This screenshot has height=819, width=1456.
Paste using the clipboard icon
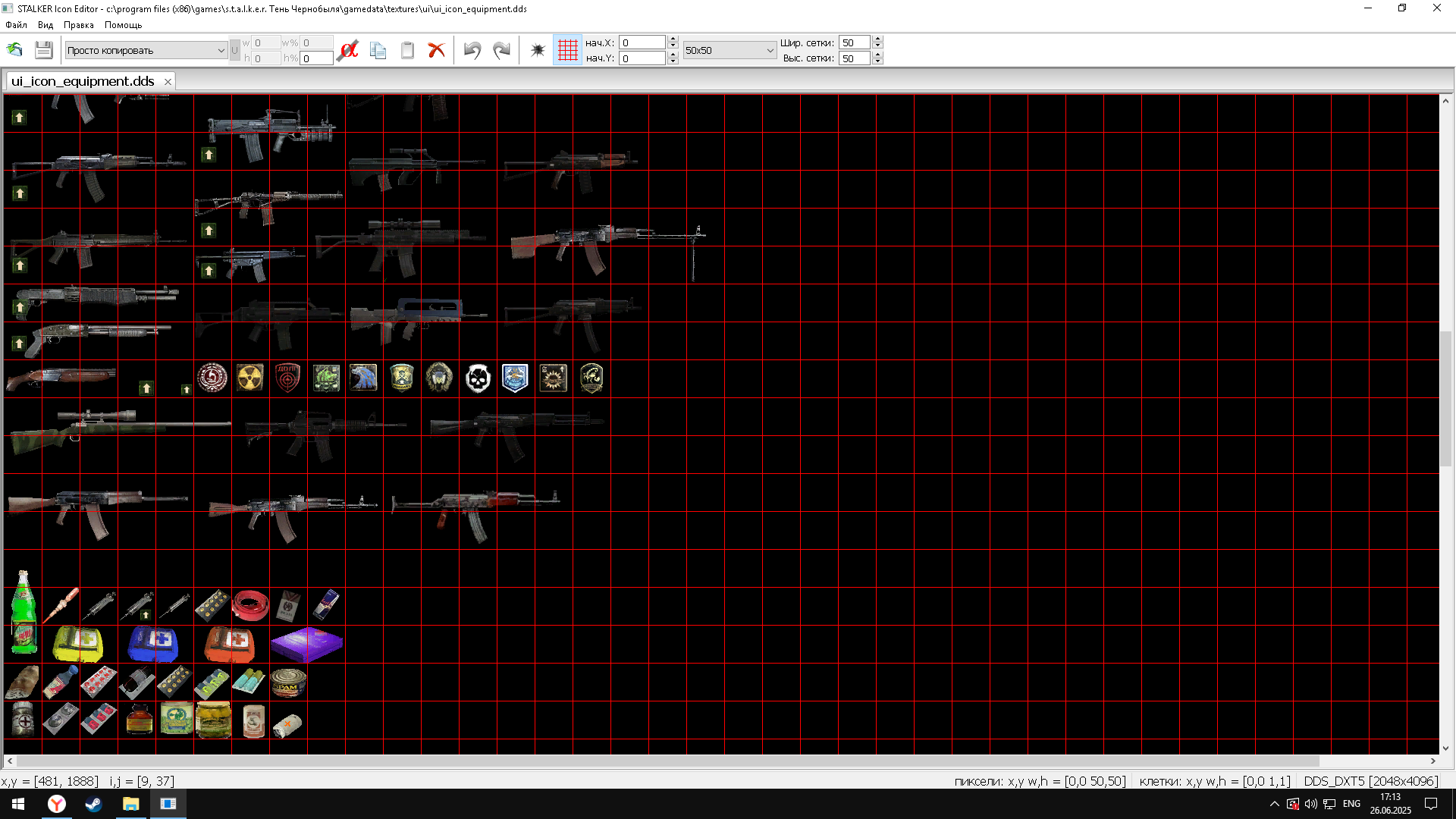coord(407,50)
